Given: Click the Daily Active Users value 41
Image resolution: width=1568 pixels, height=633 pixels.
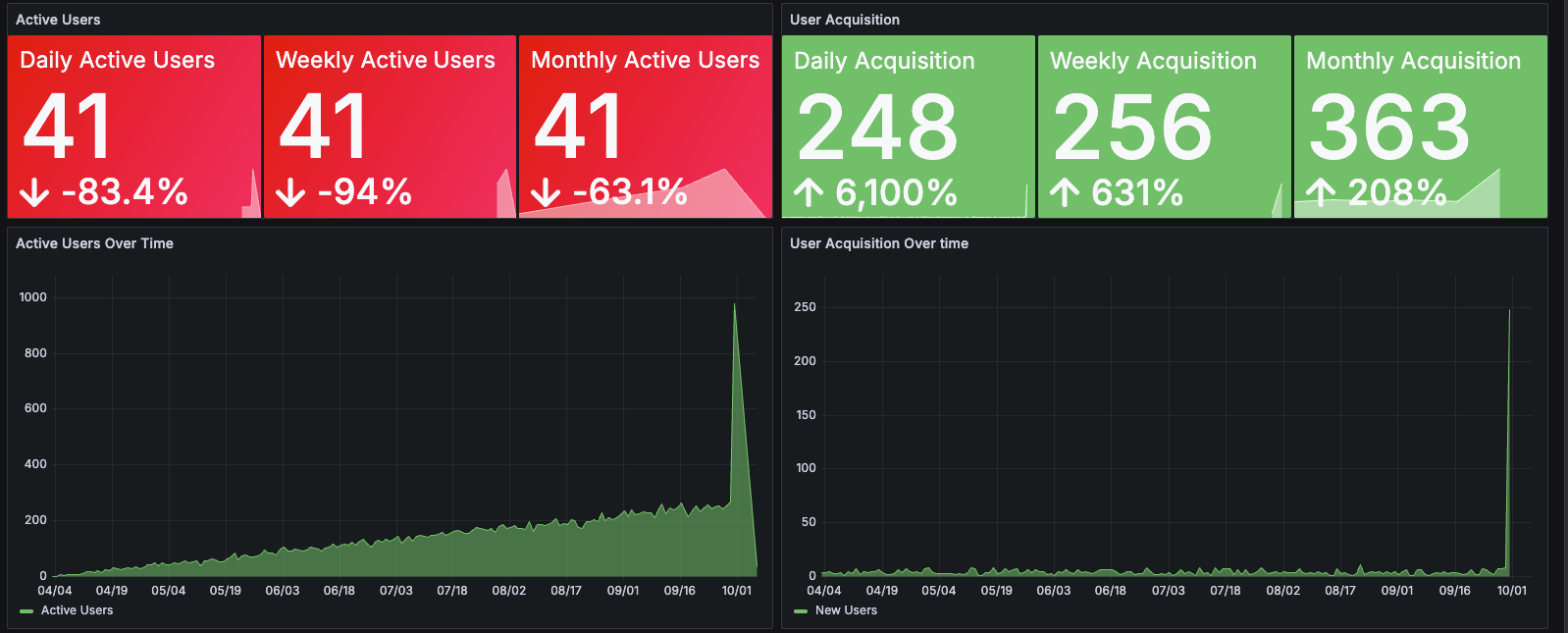Looking at the screenshot, I should 67,127.
